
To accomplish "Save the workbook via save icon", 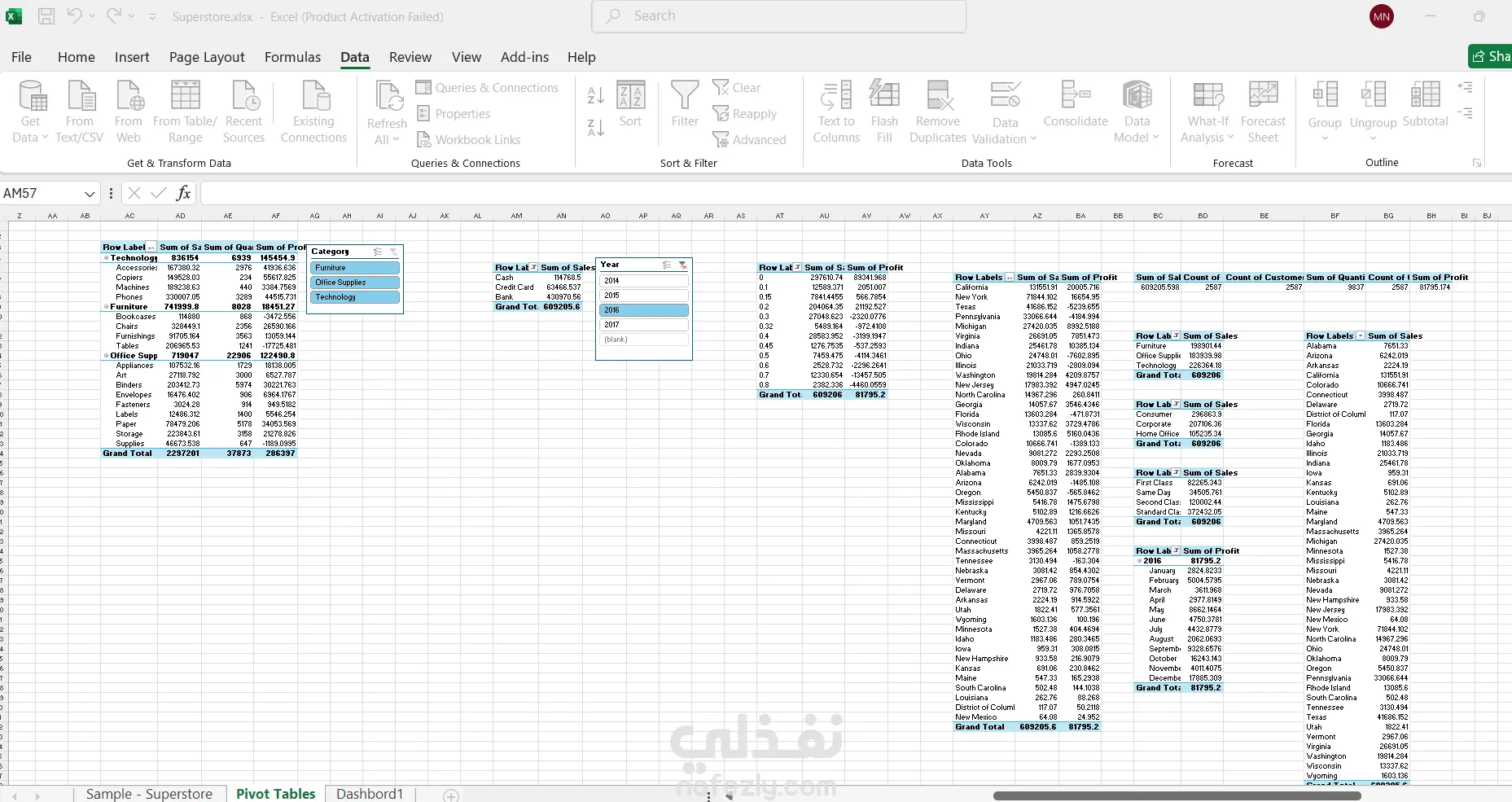I will click(x=46, y=16).
